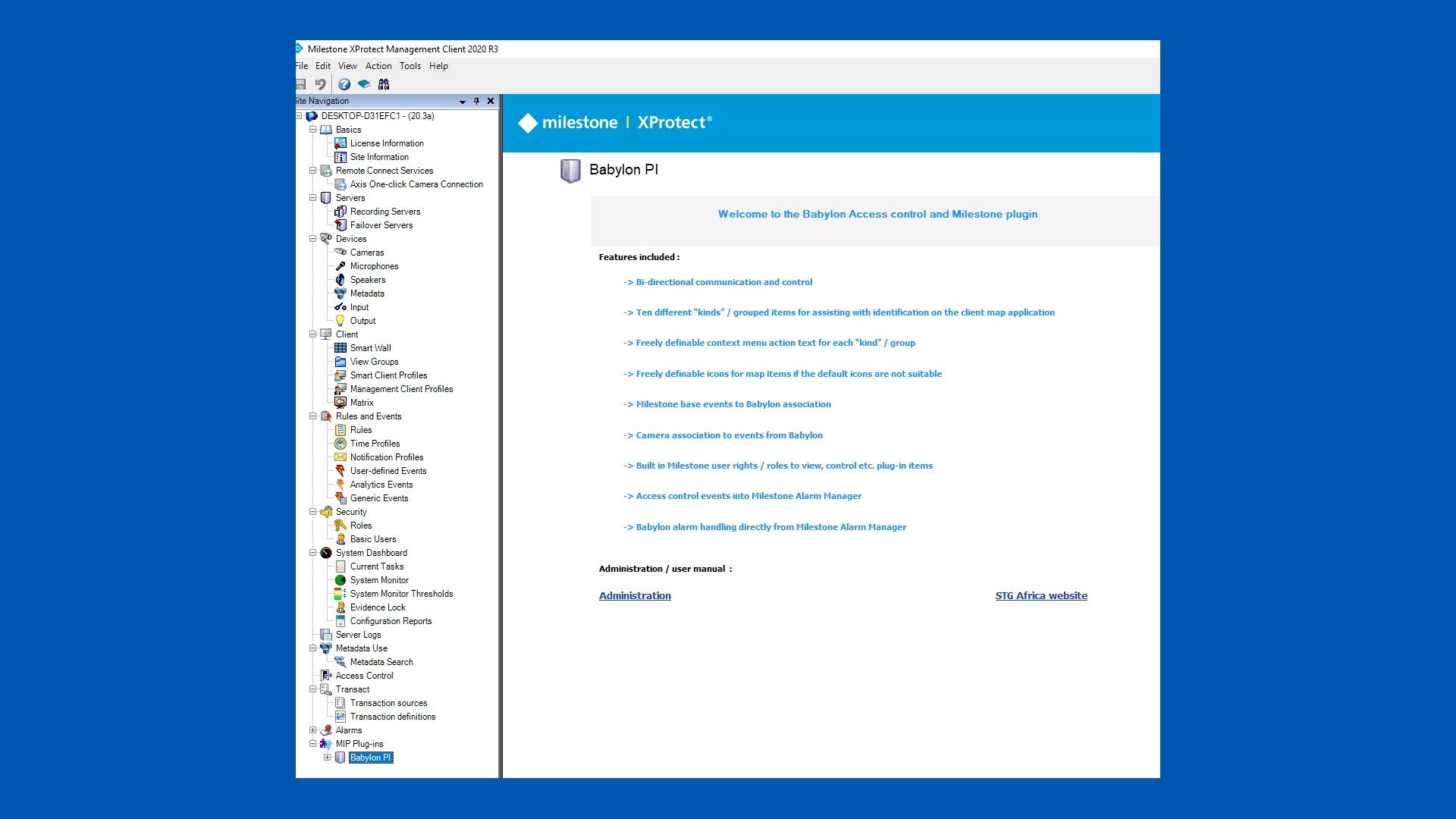This screenshot has height=819, width=1456.
Task: Click the book toolbar icon
Action: coord(364,84)
